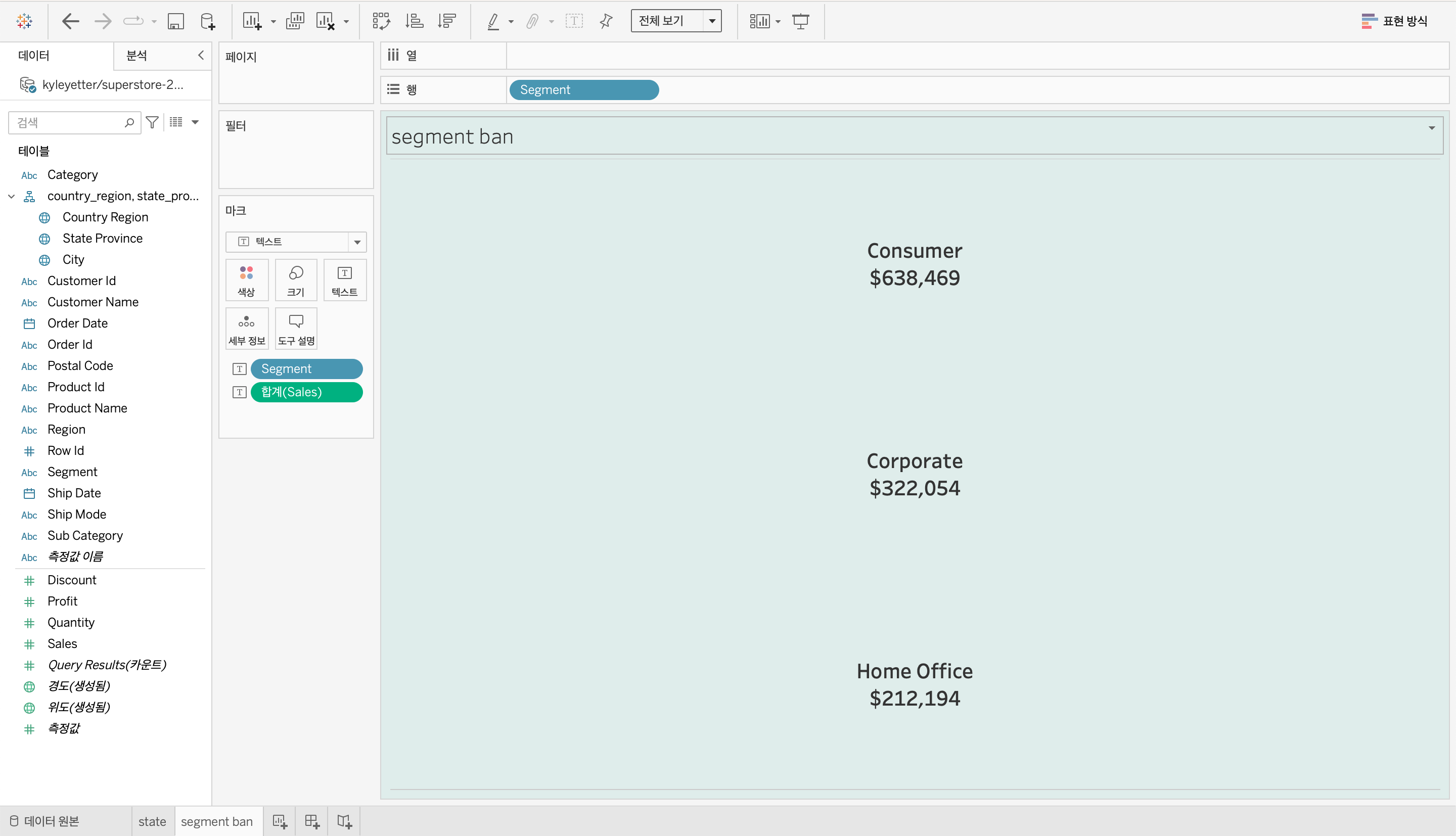Click the clear sheet icon
Image resolution: width=1456 pixels, height=836 pixels.
[325, 21]
